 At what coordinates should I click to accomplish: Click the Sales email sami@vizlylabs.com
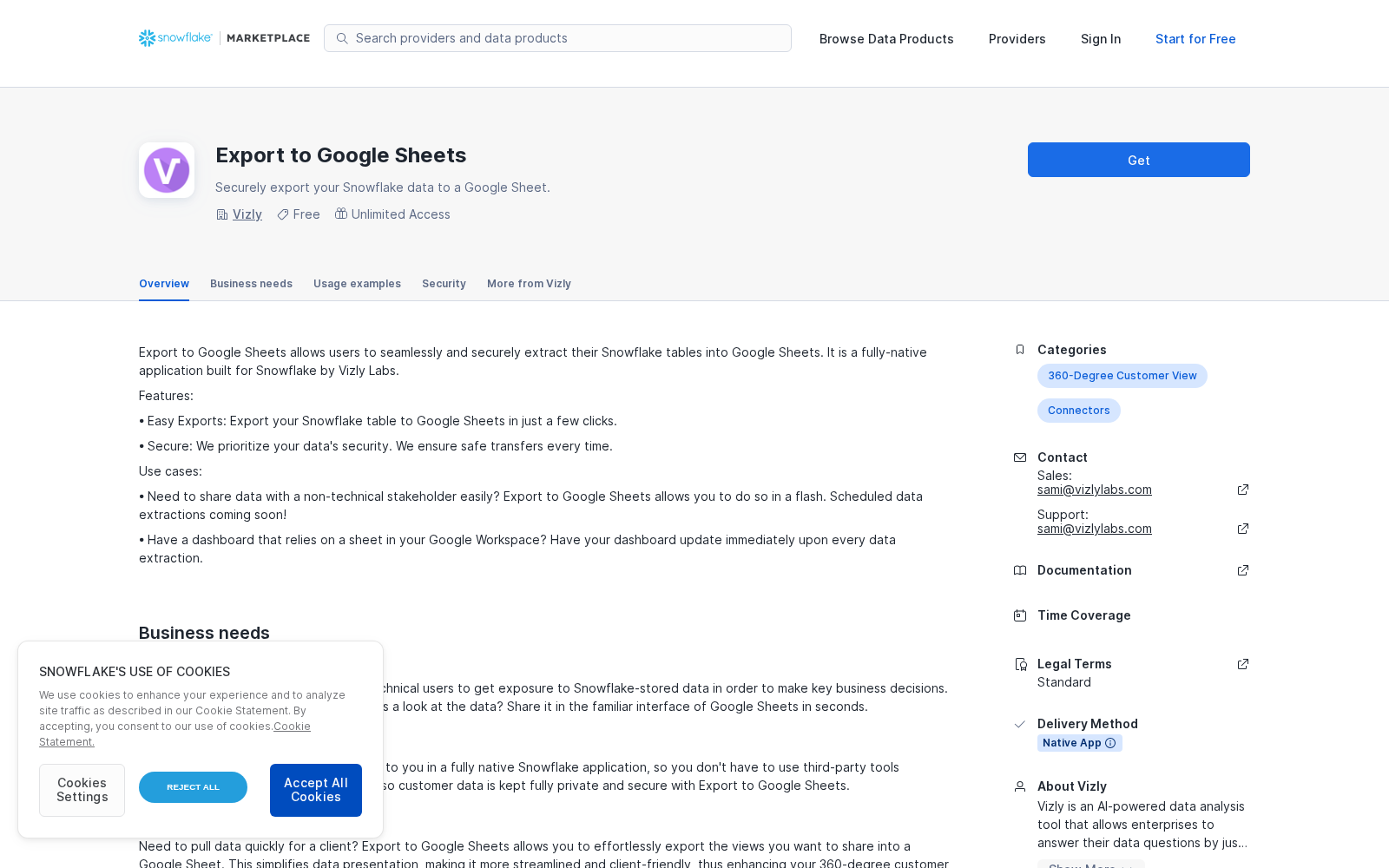(x=1095, y=490)
